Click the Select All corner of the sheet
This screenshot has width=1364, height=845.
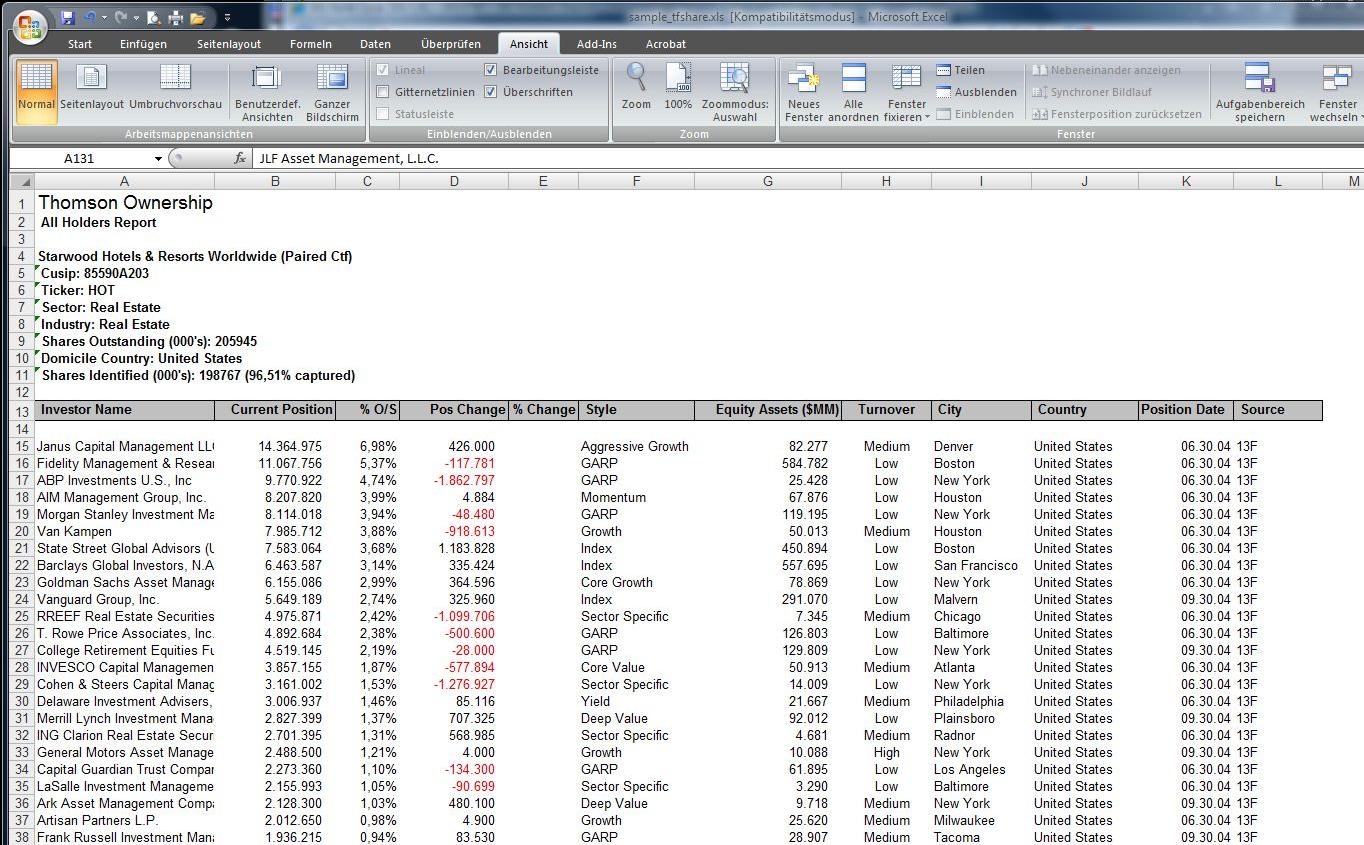click(x=22, y=181)
